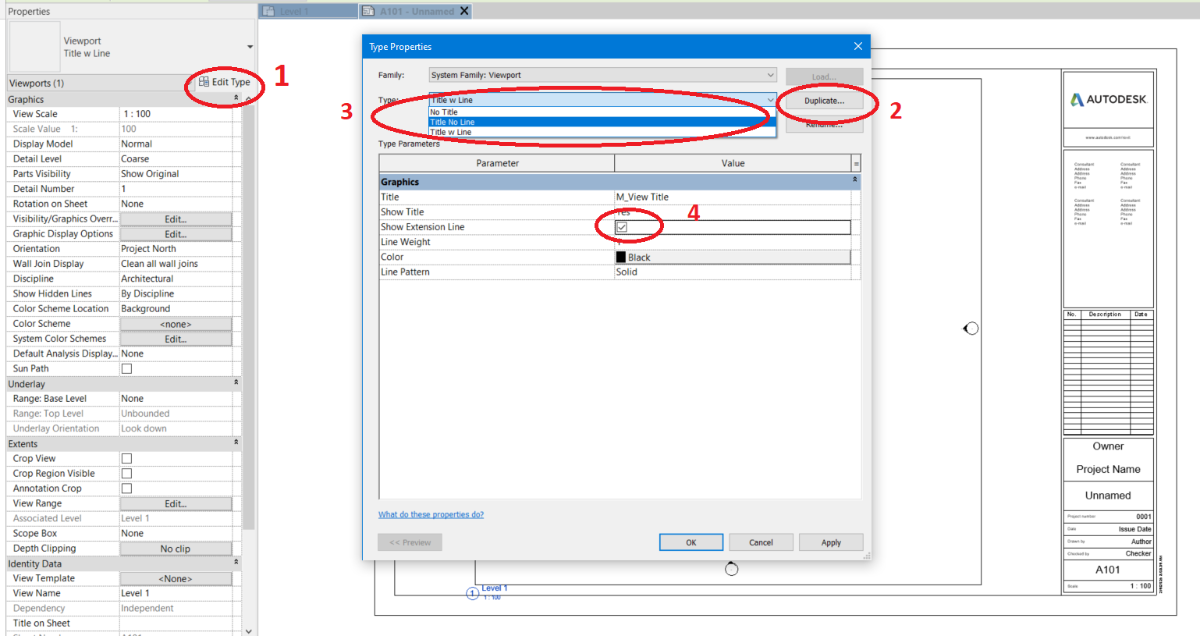Click the Color Scheme <none> button
This screenshot has width=1200, height=636.
[175, 324]
